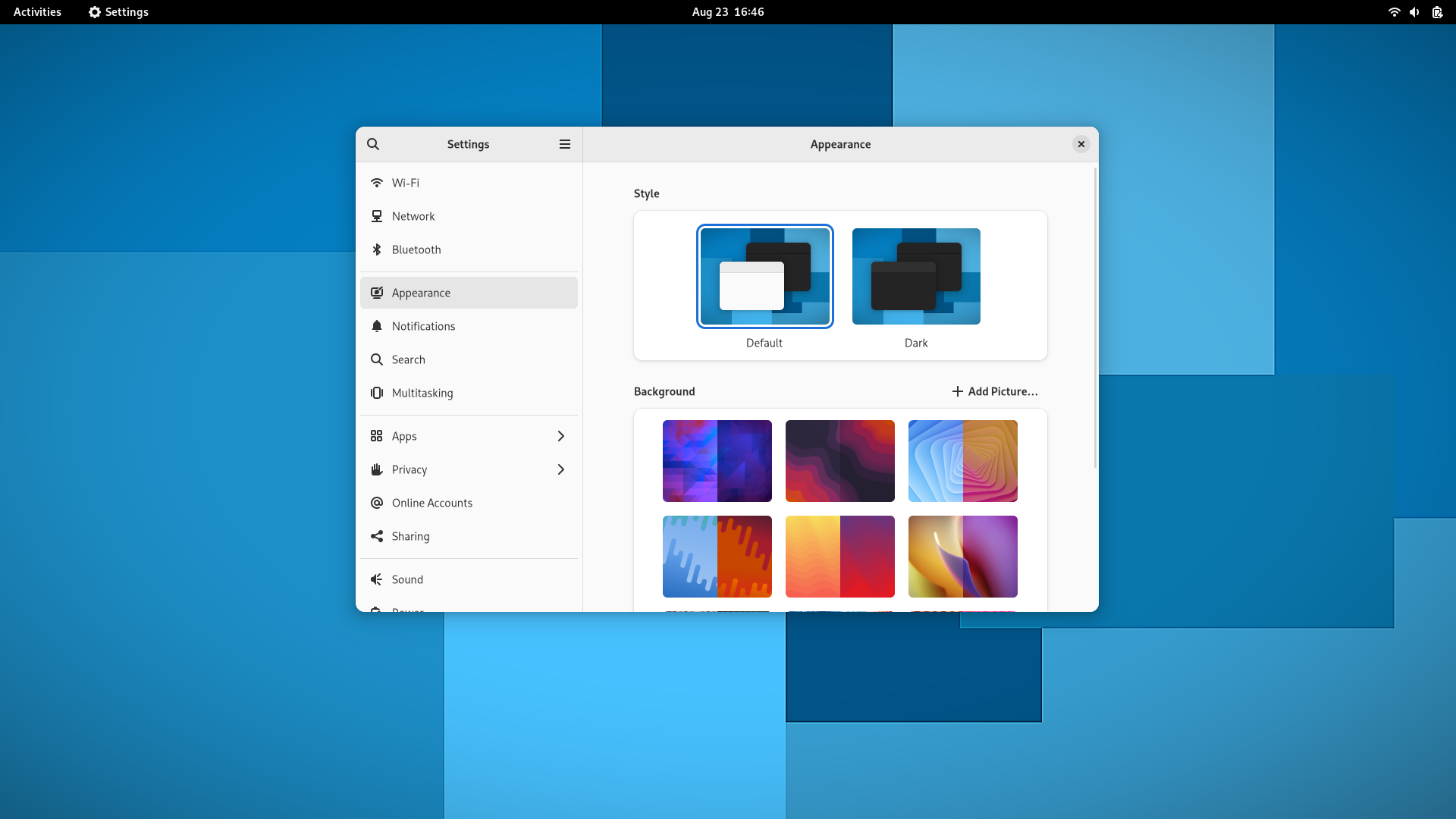Screen dimensions: 1456x819
Task: Open the Sharing settings label
Action: 410,536
